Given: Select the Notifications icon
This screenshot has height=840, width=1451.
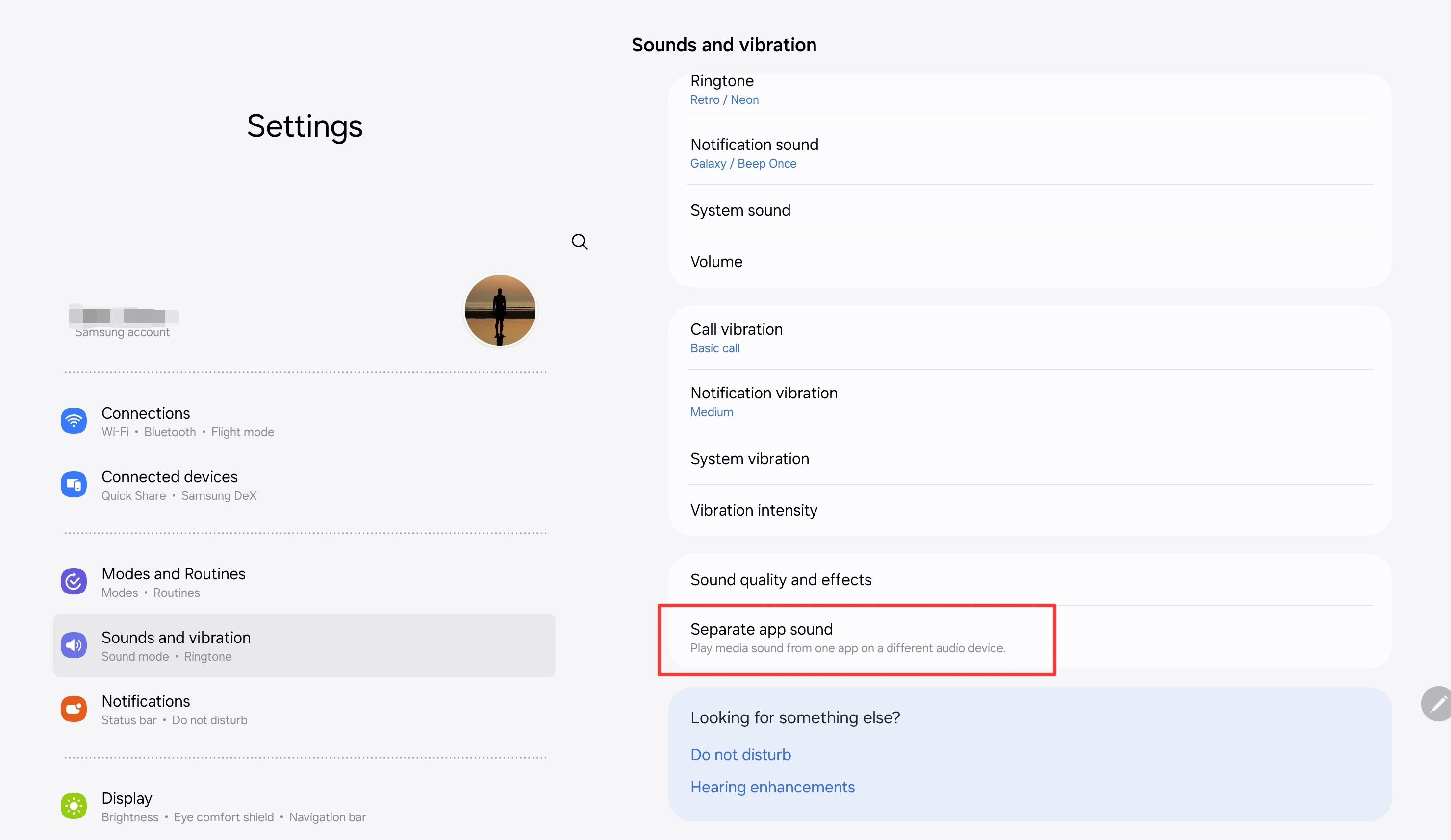Looking at the screenshot, I should click(x=73, y=709).
